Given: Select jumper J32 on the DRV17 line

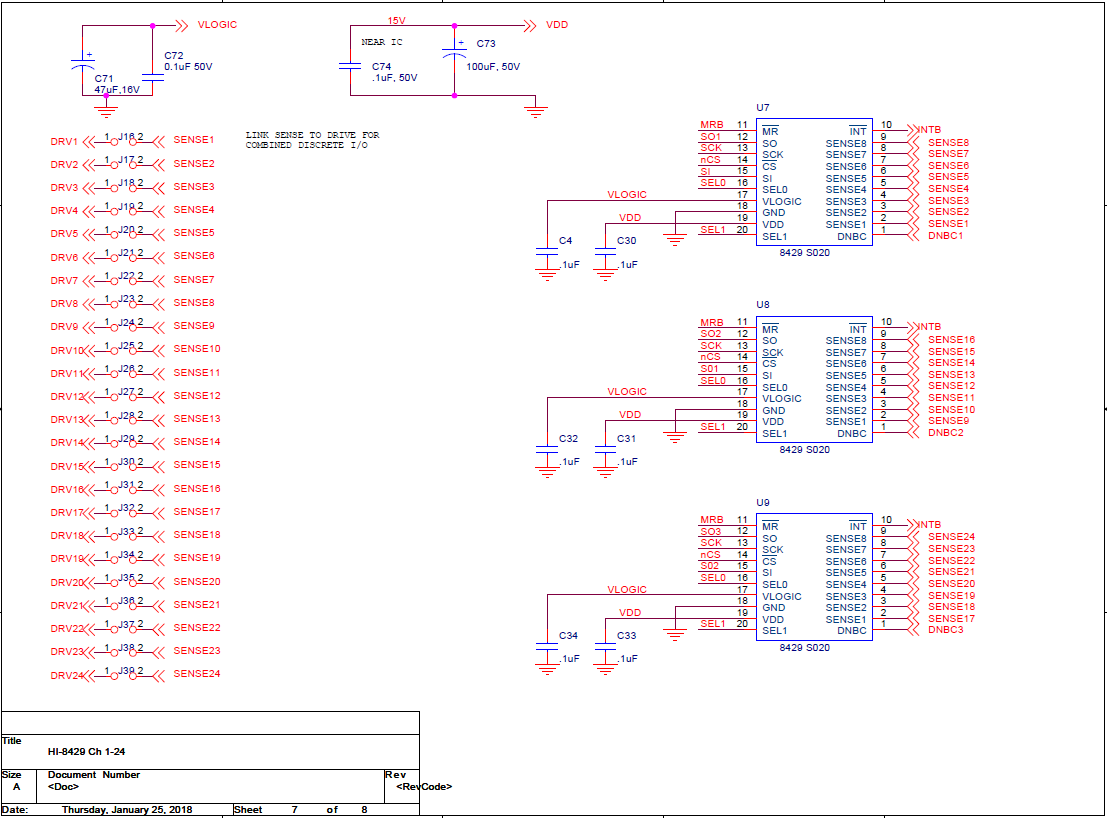Looking at the screenshot, I should pos(124,512).
